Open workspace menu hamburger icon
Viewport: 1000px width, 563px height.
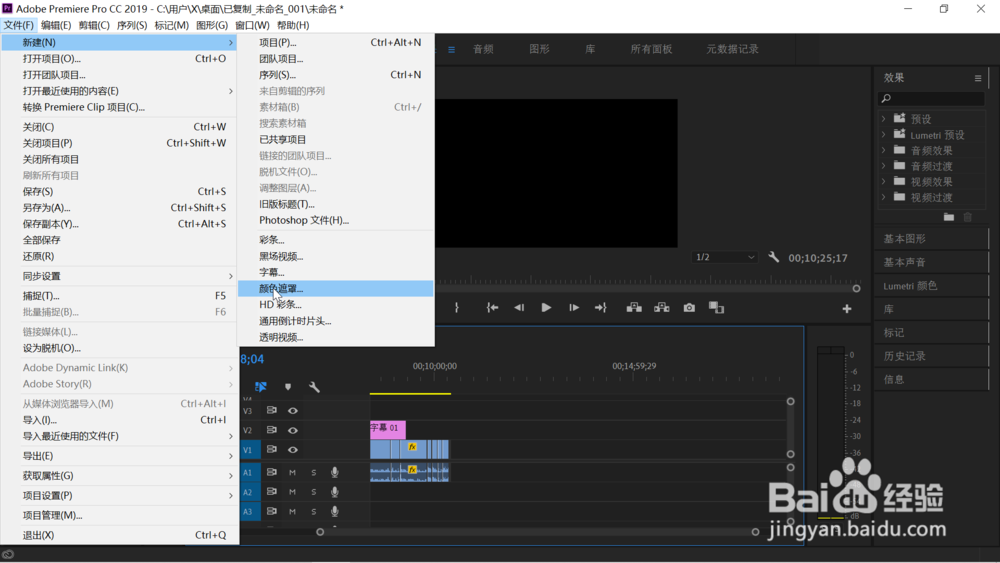pos(452,49)
